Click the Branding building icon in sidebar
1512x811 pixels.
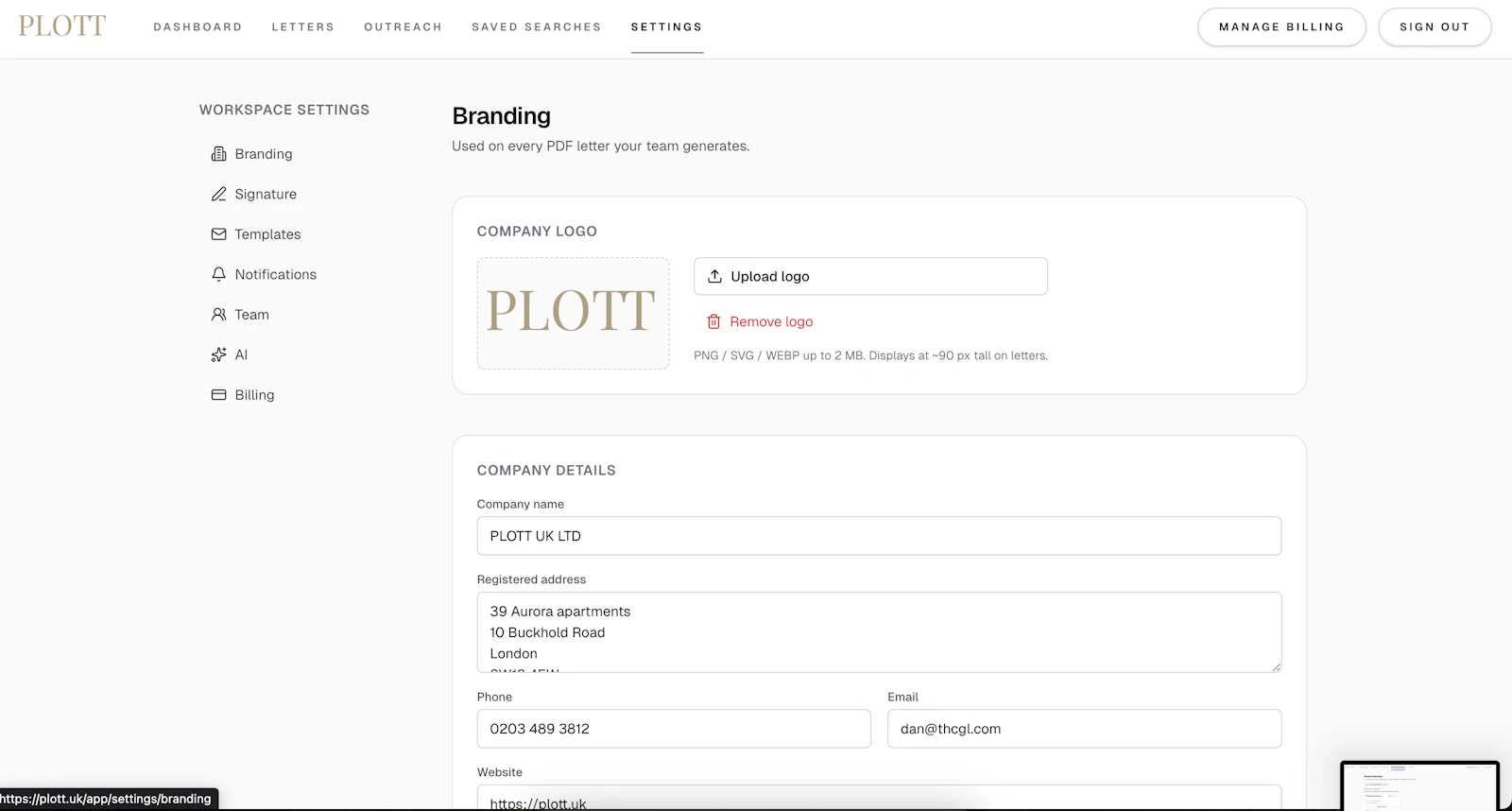pyautogui.click(x=218, y=154)
